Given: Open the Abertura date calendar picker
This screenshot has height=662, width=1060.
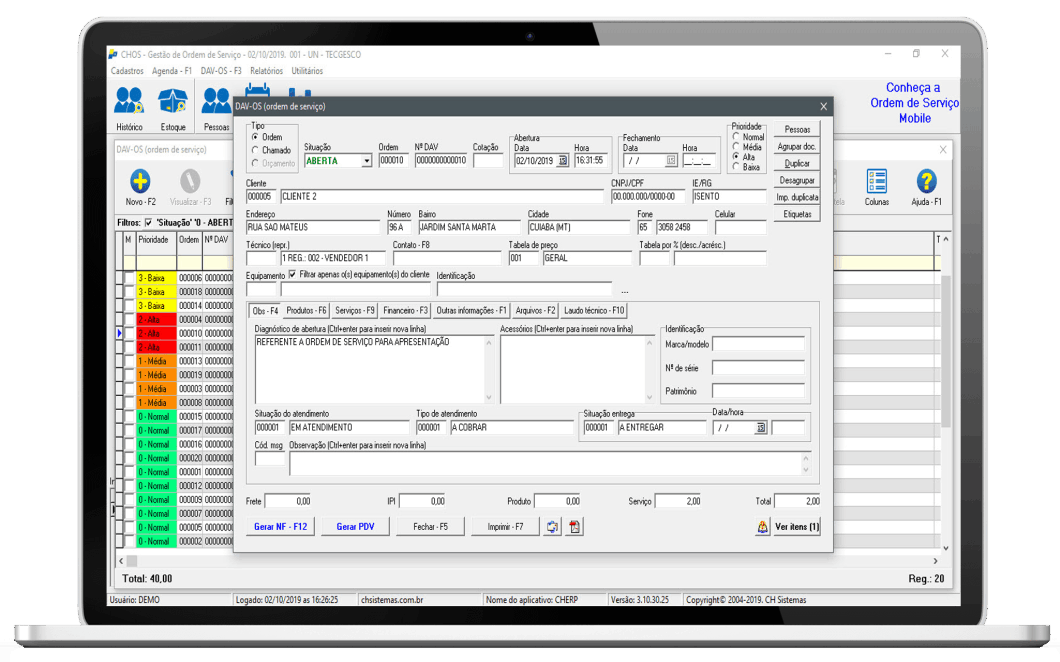Looking at the screenshot, I should pyautogui.click(x=562, y=161).
